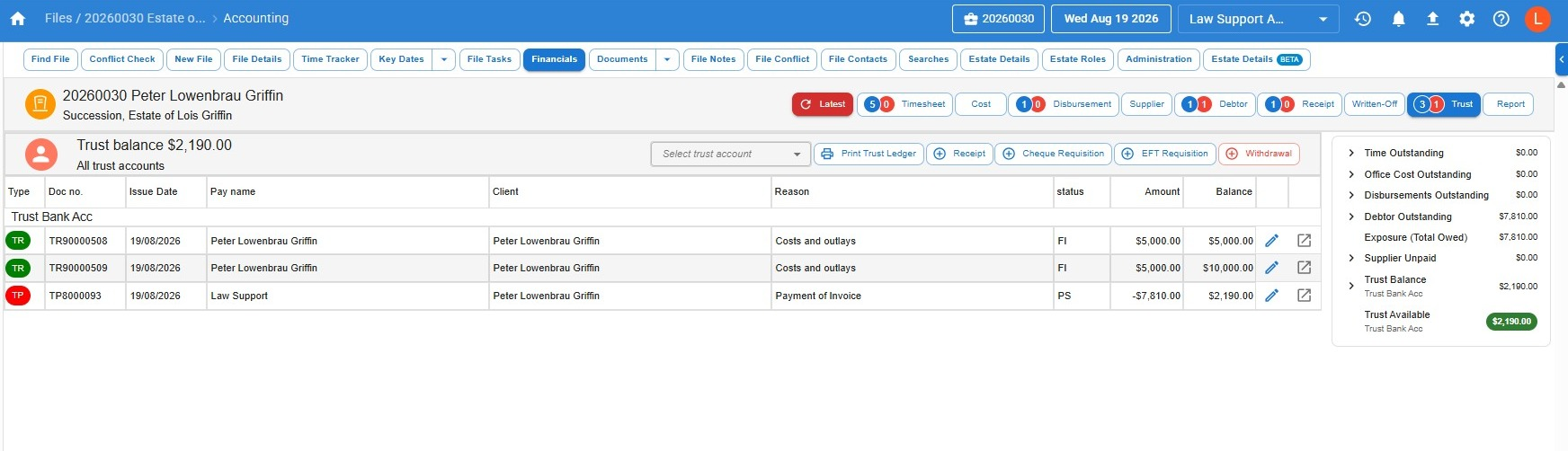This screenshot has width=1568, height=451.
Task: Open TP8000093 in new window icon
Action: pyautogui.click(x=1304, y=296)
